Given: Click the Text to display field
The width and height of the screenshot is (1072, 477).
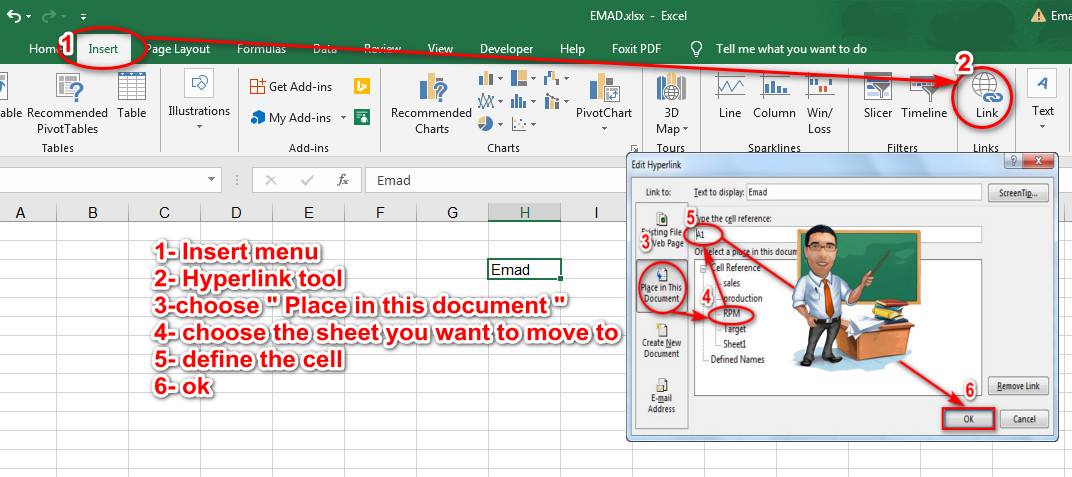Looking at the screenshot, I should [864, 193].
